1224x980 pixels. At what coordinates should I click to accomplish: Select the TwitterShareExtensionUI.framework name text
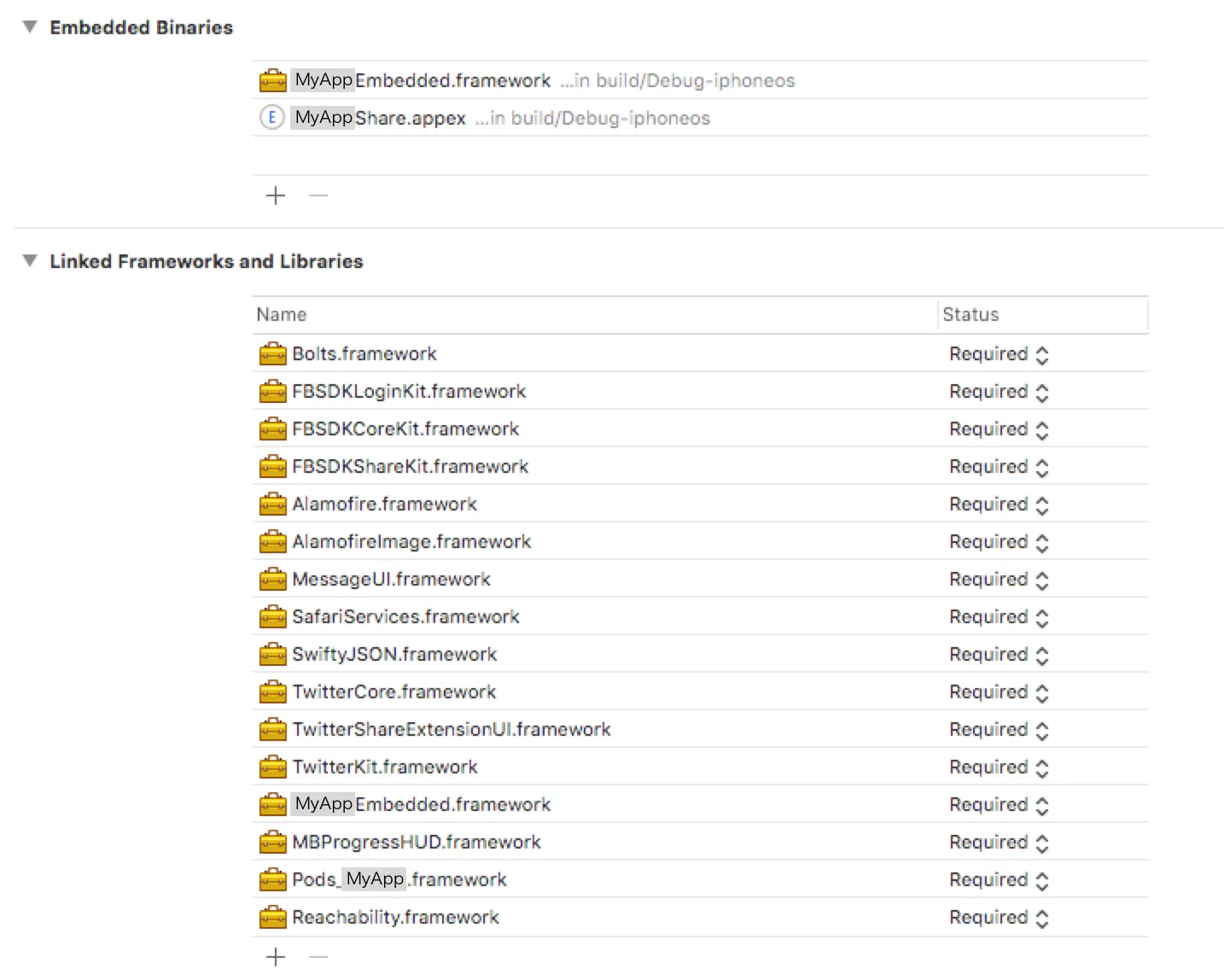[452, 730]
